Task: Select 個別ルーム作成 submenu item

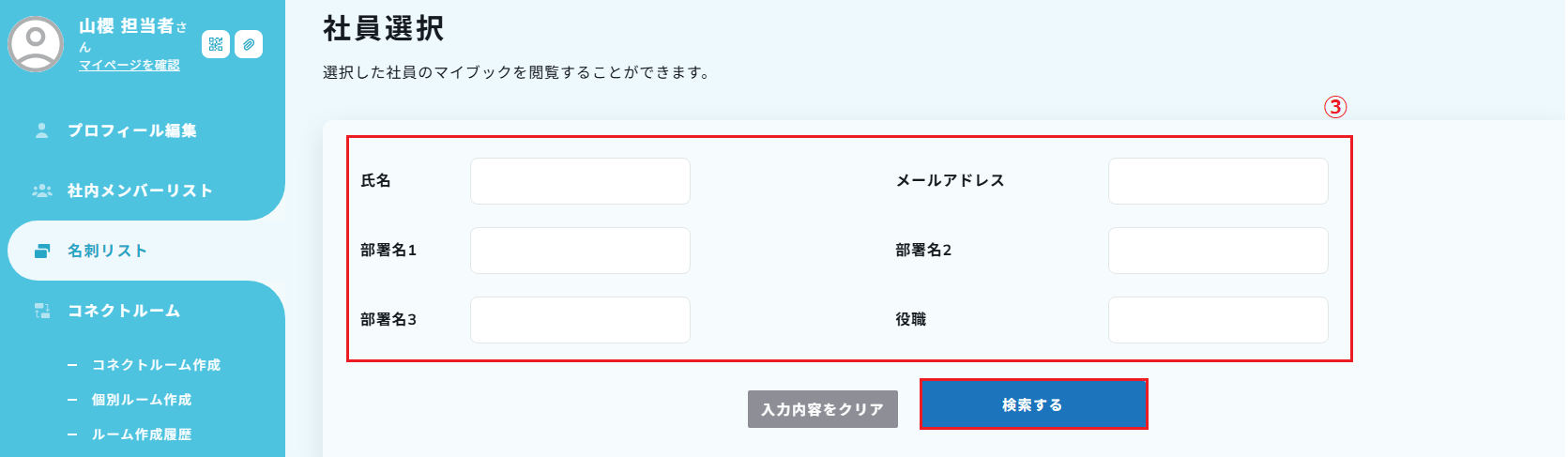Action: tap(142, 400)
